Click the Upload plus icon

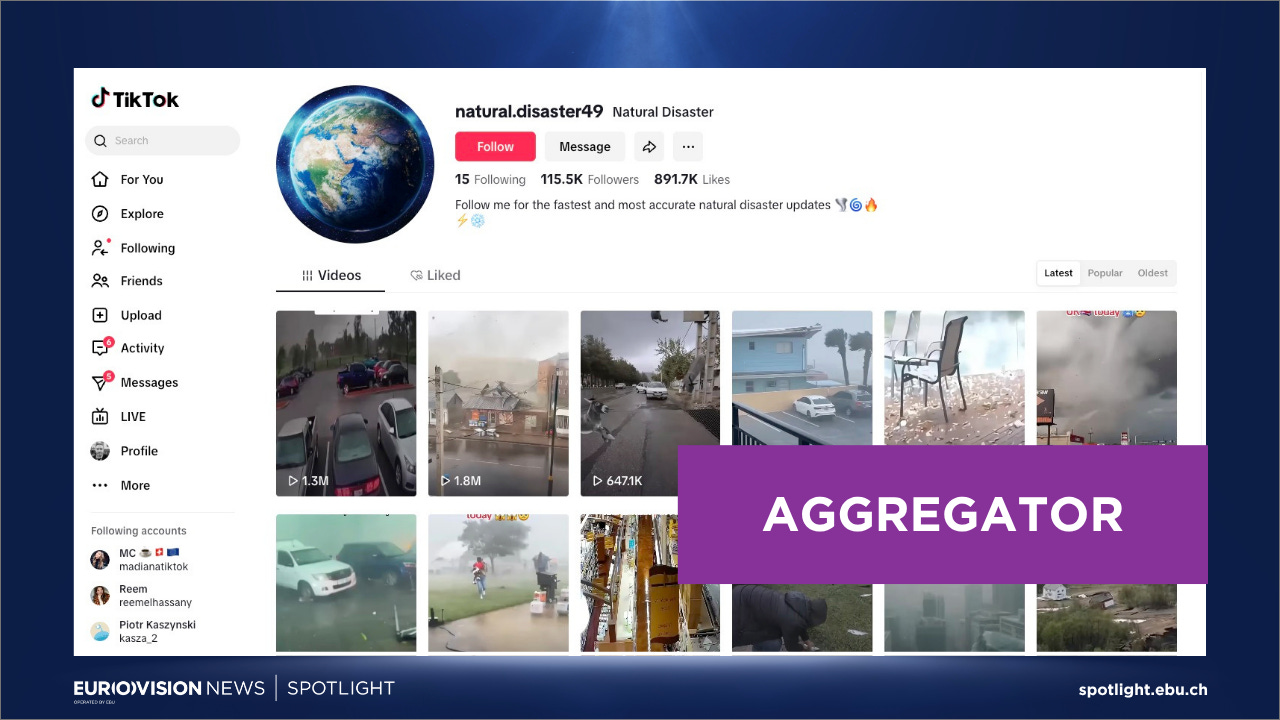(100, 315)
